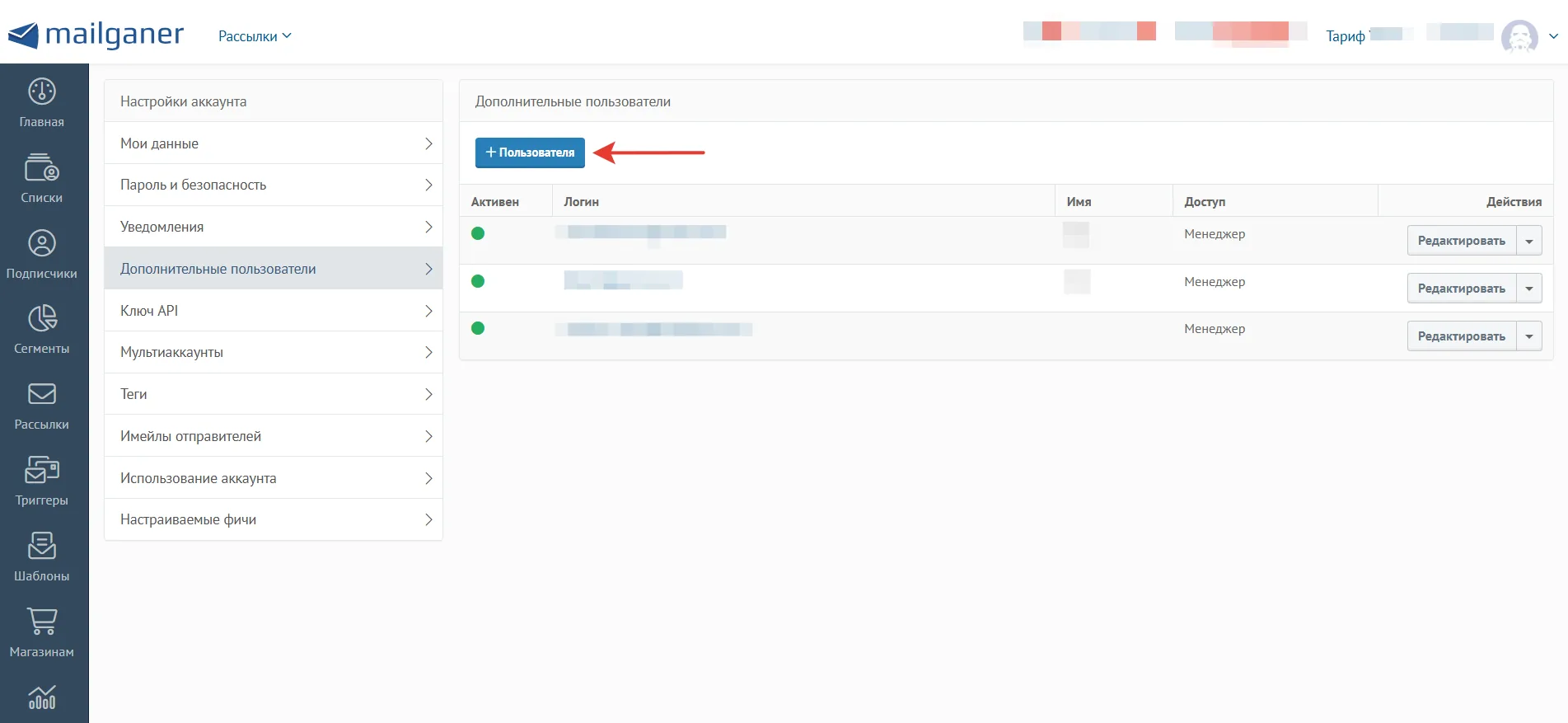Click Редактировать for the second user

[1462, 289]
